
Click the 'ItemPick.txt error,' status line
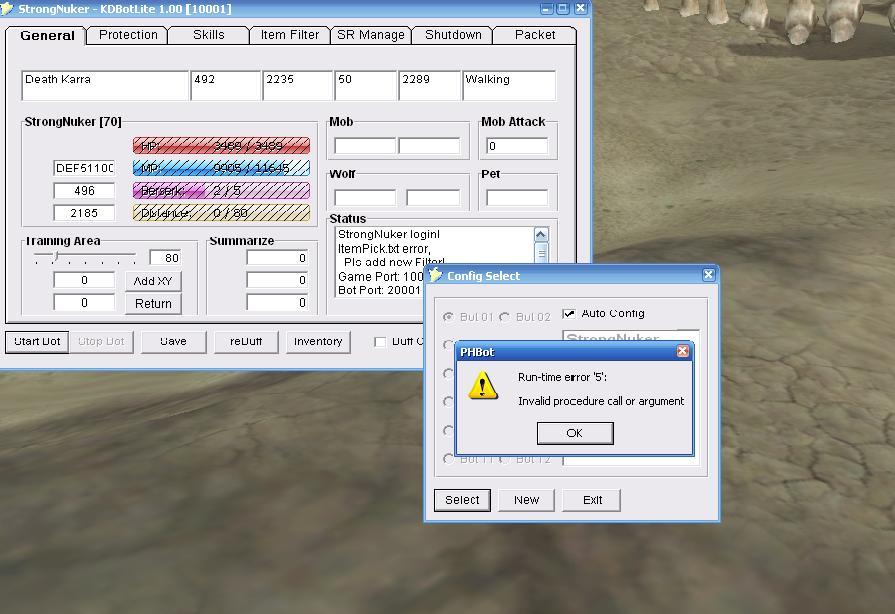(x=384, y=249)
